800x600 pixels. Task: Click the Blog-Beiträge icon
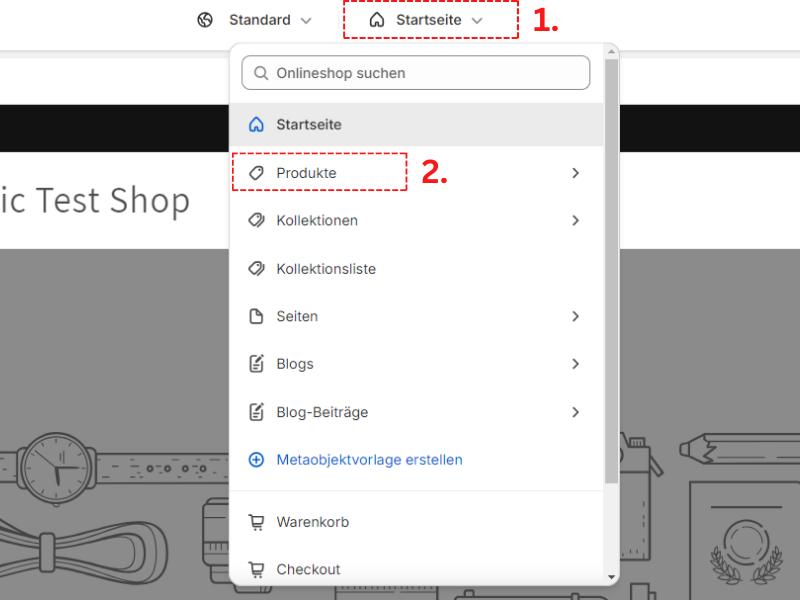257,412
